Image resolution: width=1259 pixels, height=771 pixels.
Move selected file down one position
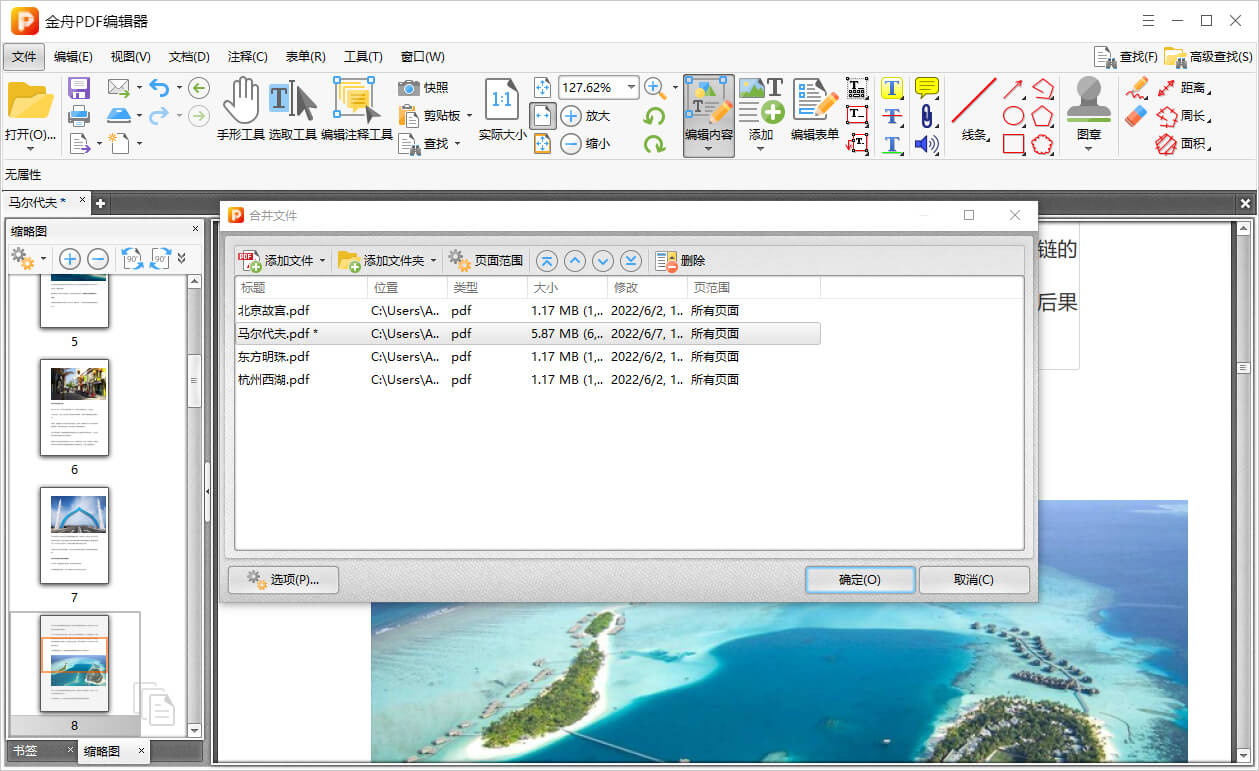[x=602, y=261]
